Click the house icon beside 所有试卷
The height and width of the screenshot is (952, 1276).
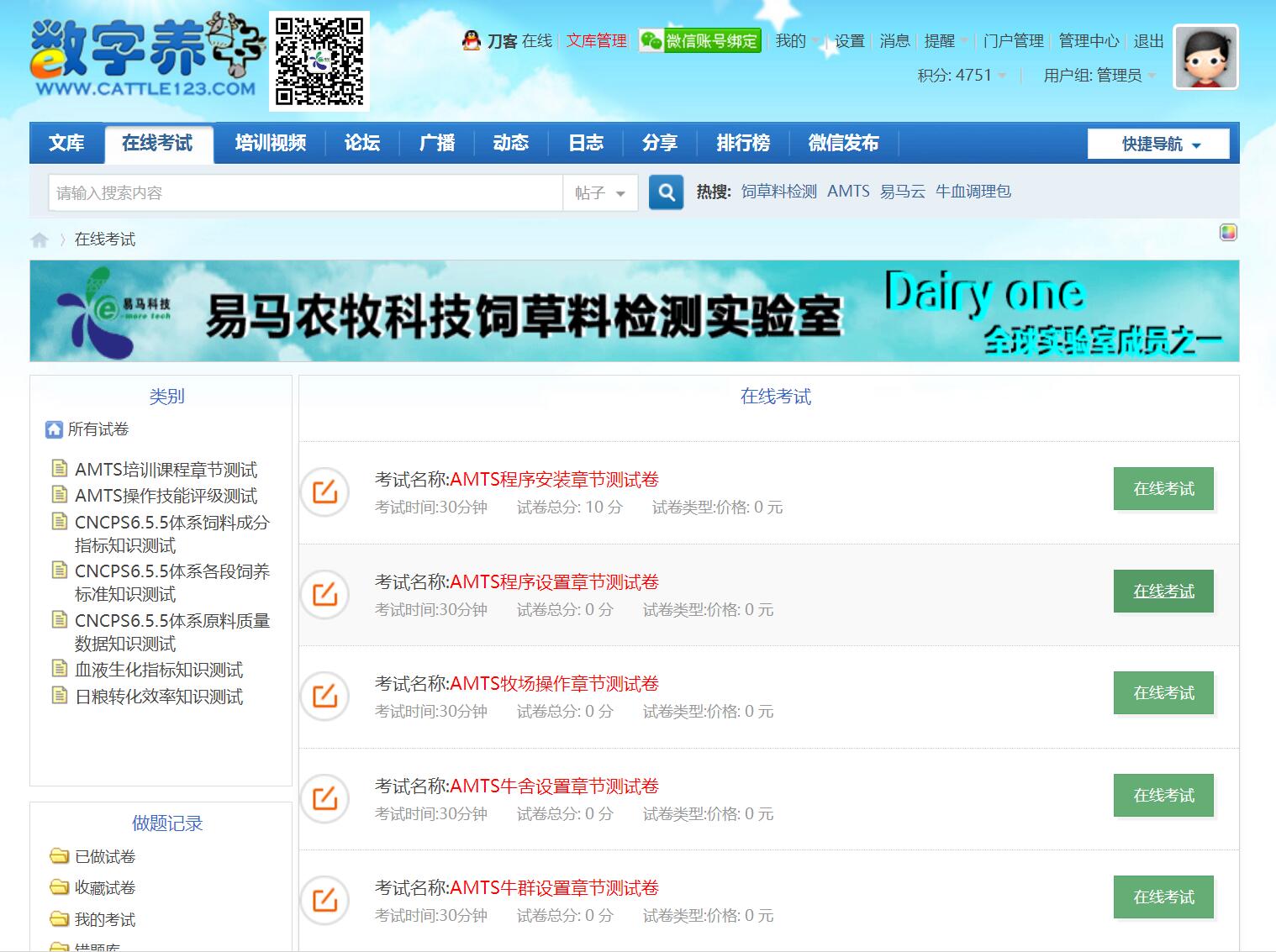[54, 429]
